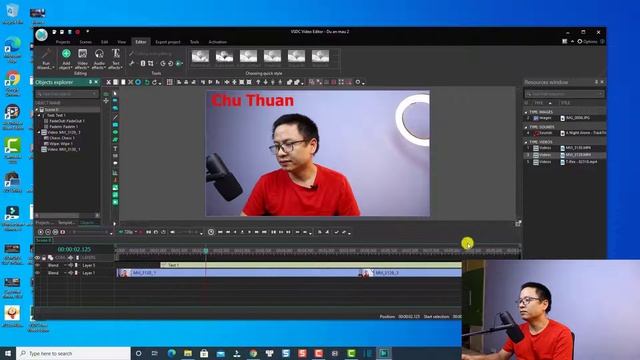Select the Text 1 clip on timeline
640x360 pixels.
pos(311,265)
